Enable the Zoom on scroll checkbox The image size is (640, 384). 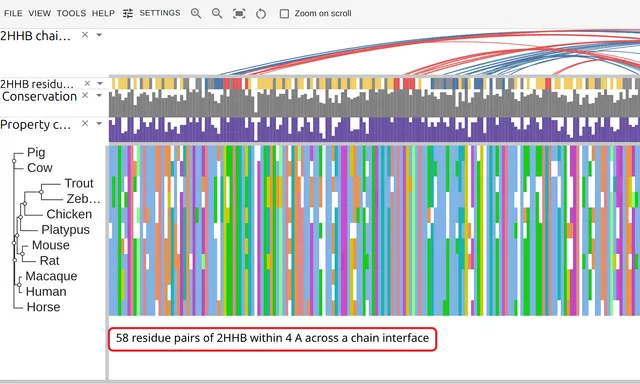click(x=284, y=14)
